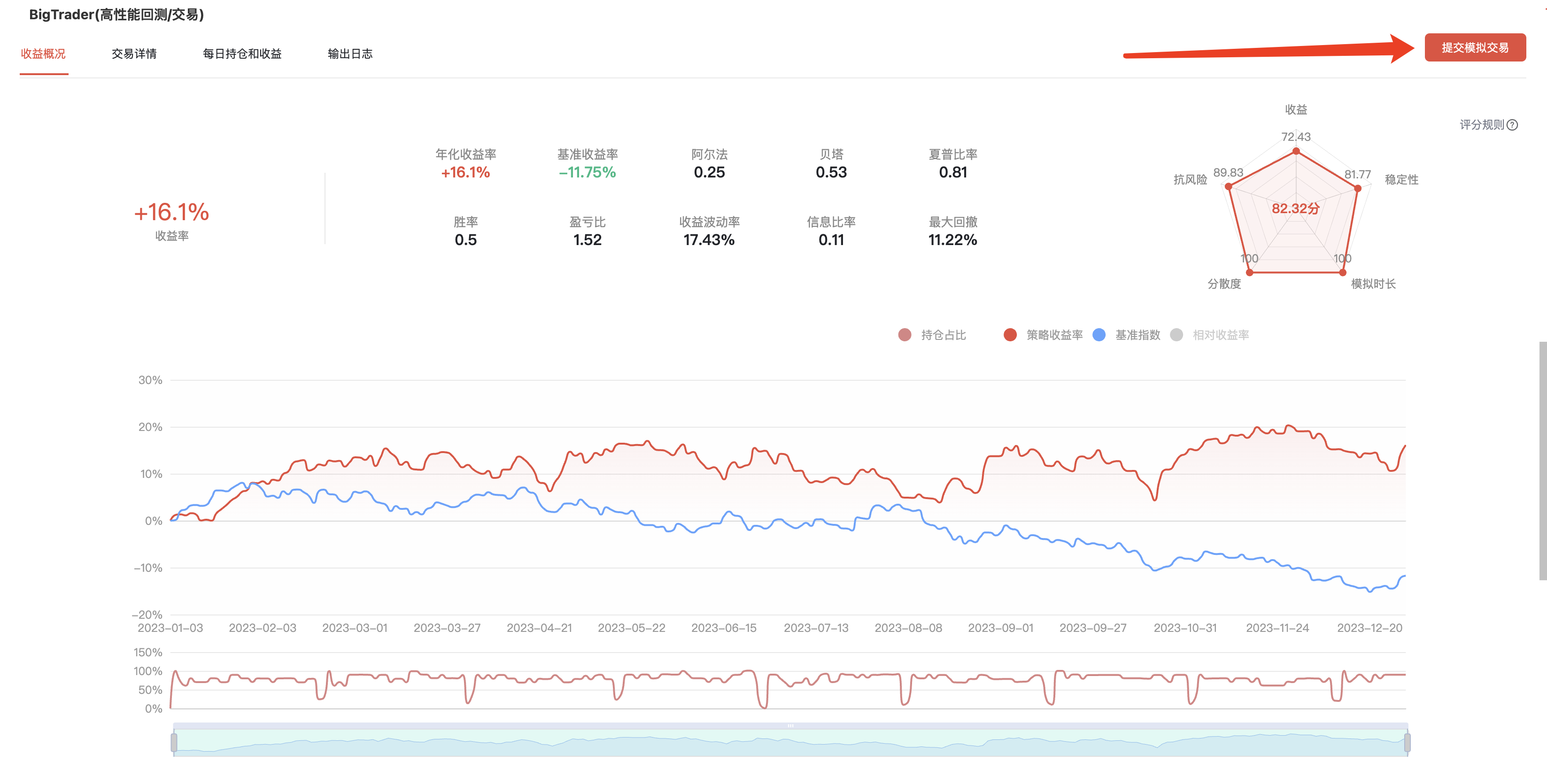Click the radar chart 稳定性 vertex point
This screenshot has height=784, width=1547.
[1357, 189]
